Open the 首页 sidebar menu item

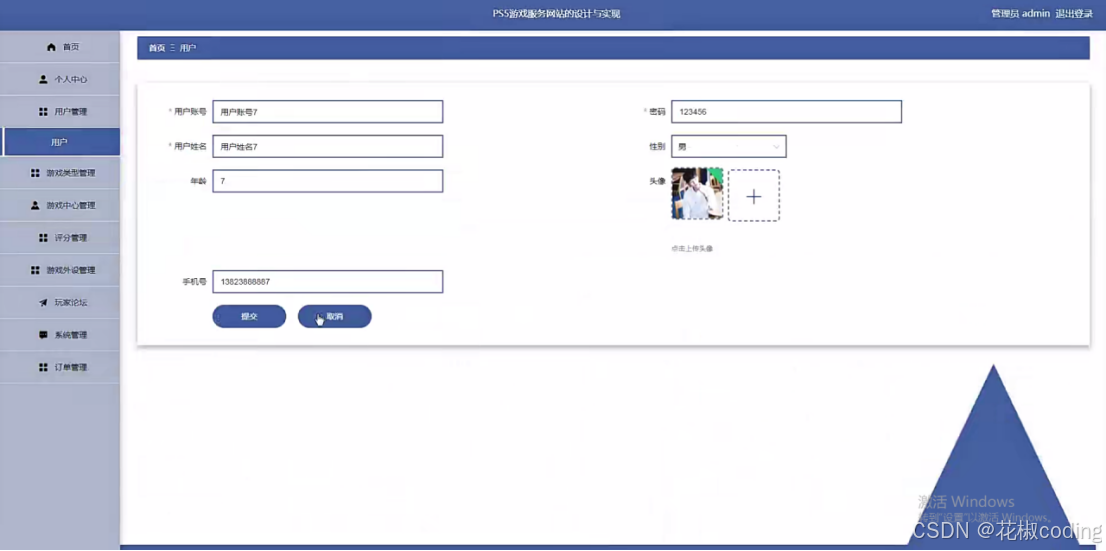[60, 47]
